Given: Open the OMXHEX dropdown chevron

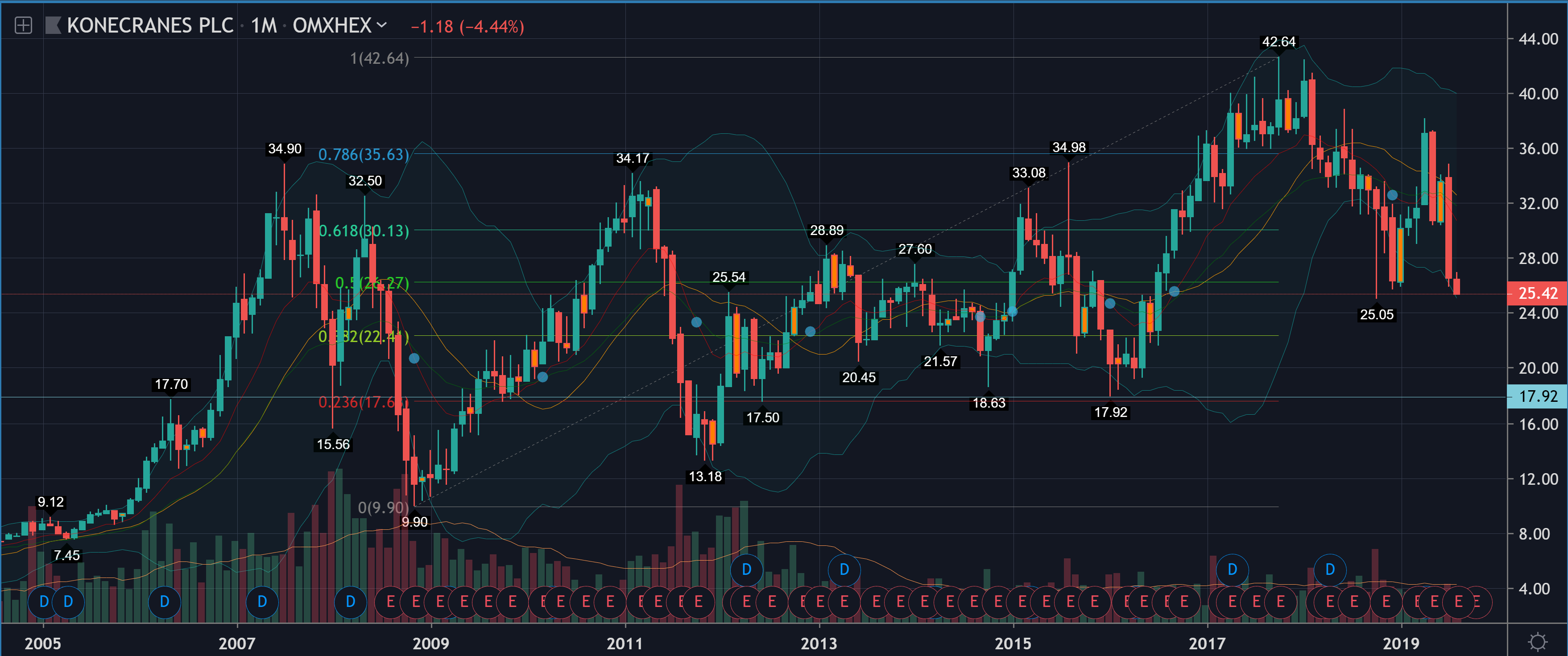Looking at the screenshot, I should [x=382, y=25].
